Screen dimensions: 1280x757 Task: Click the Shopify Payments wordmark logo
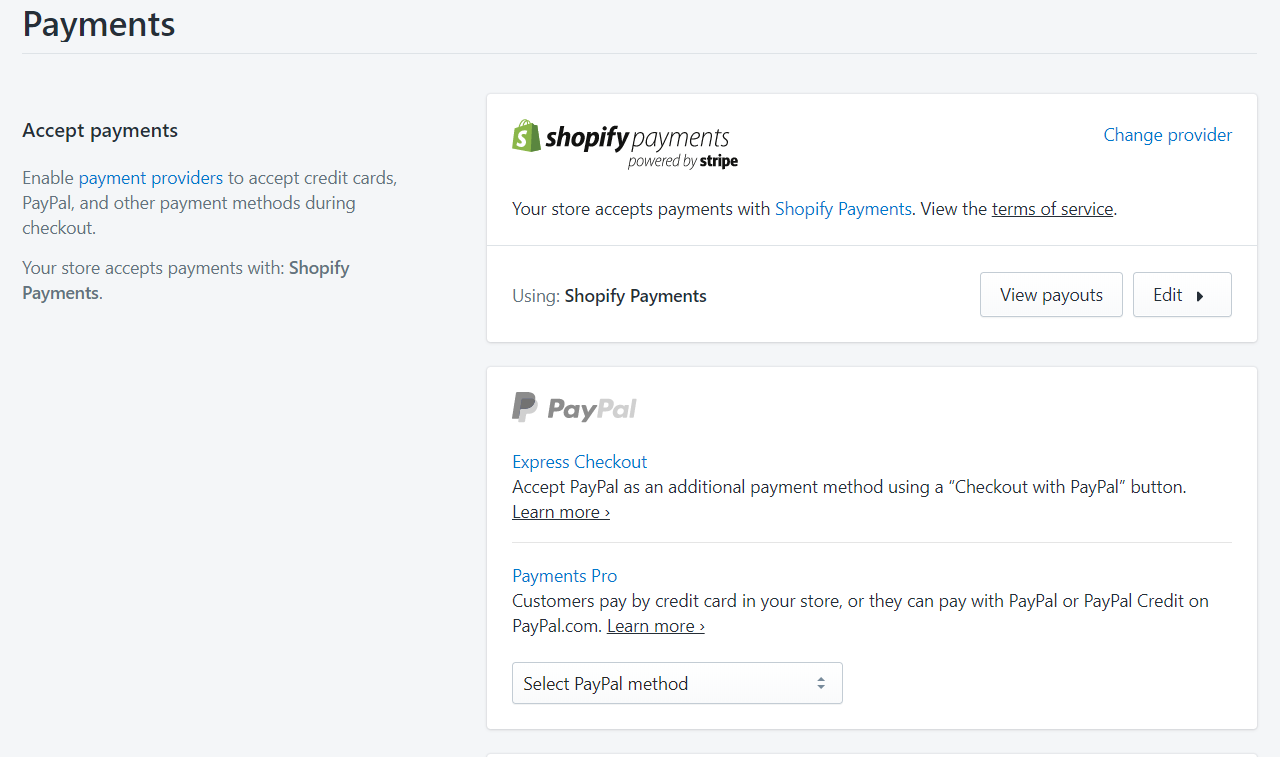coord(637,138)
